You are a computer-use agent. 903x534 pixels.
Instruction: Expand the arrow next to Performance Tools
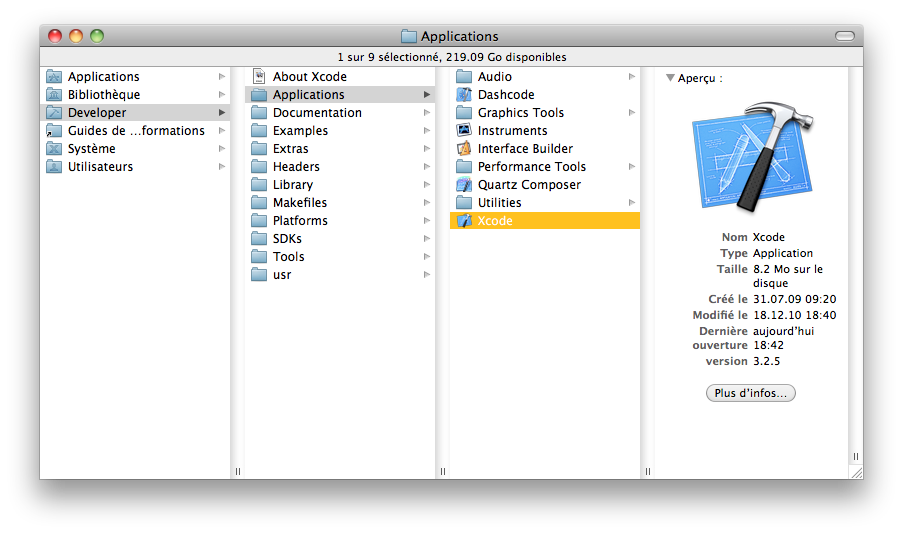point(632,166)
